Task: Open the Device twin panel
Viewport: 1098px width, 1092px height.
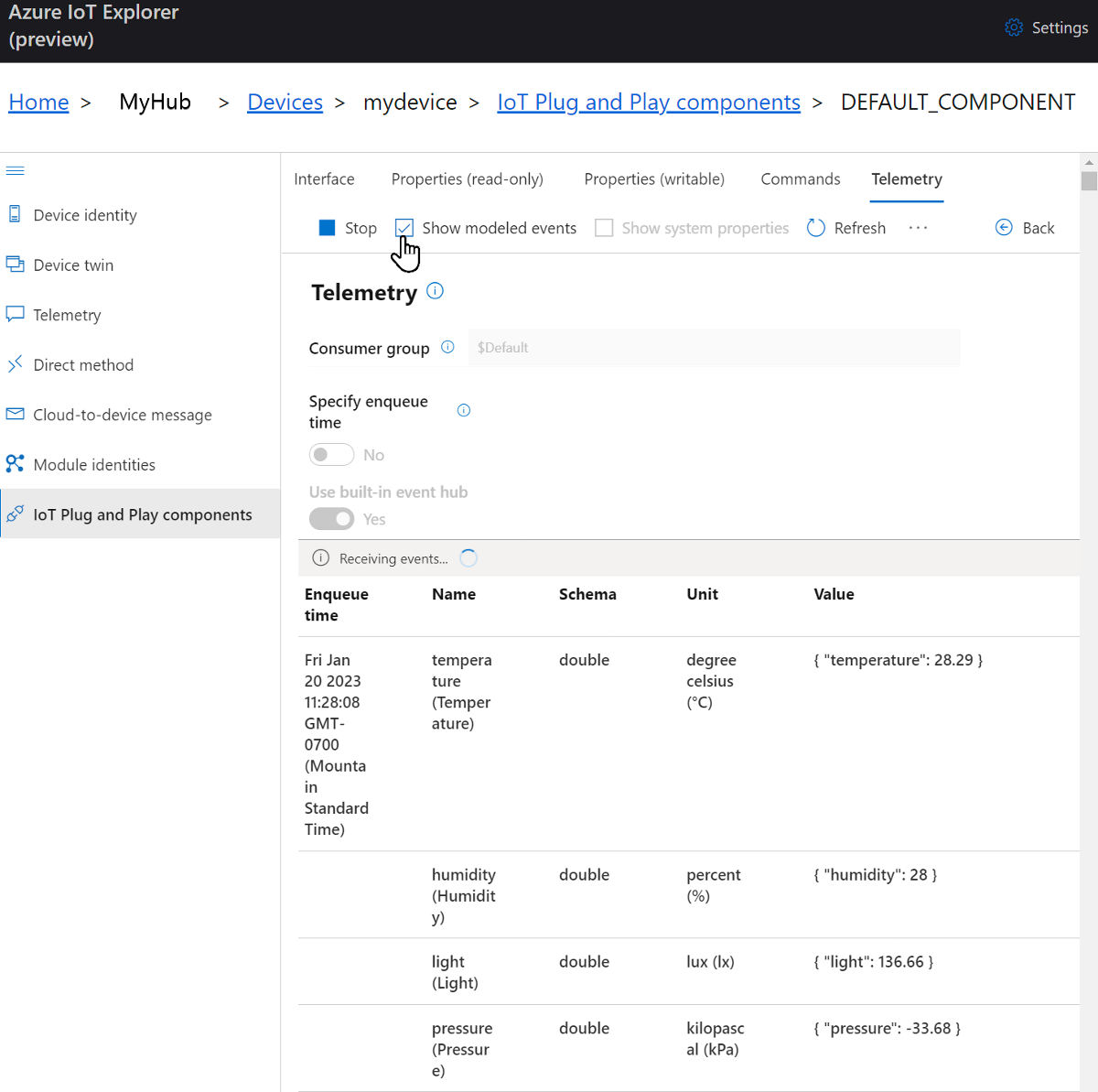Action: (73, 265)
